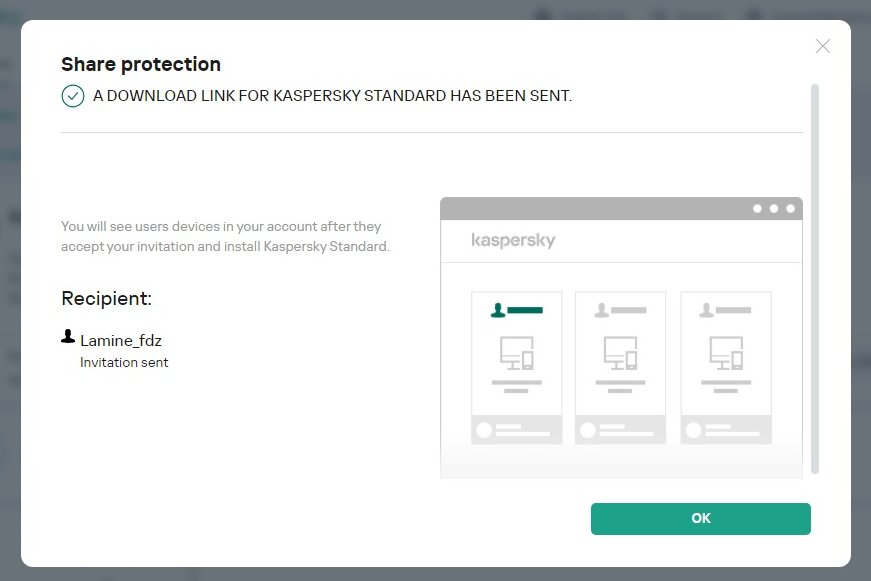Click the recipient person icon beside Lamine_fdz

click(x=68, y=337)
